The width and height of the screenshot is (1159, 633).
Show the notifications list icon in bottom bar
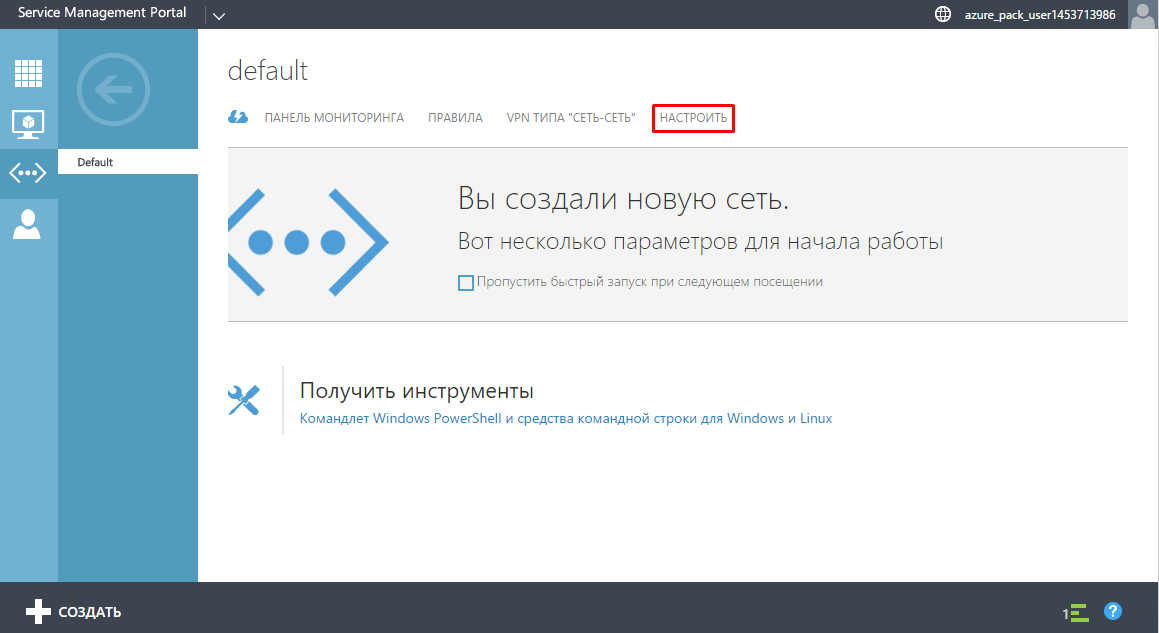[1076, 612]
